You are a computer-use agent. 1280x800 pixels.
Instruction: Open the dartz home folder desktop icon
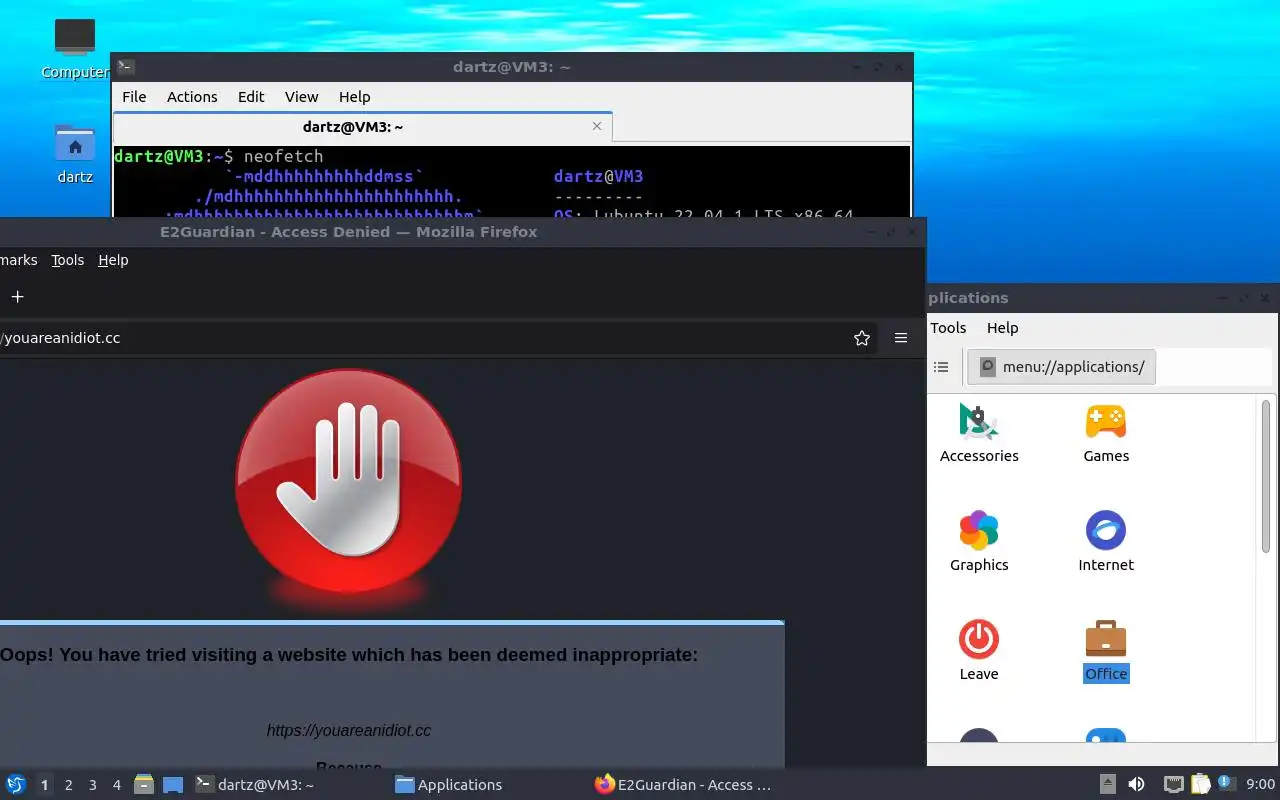[x=75, y=155]
